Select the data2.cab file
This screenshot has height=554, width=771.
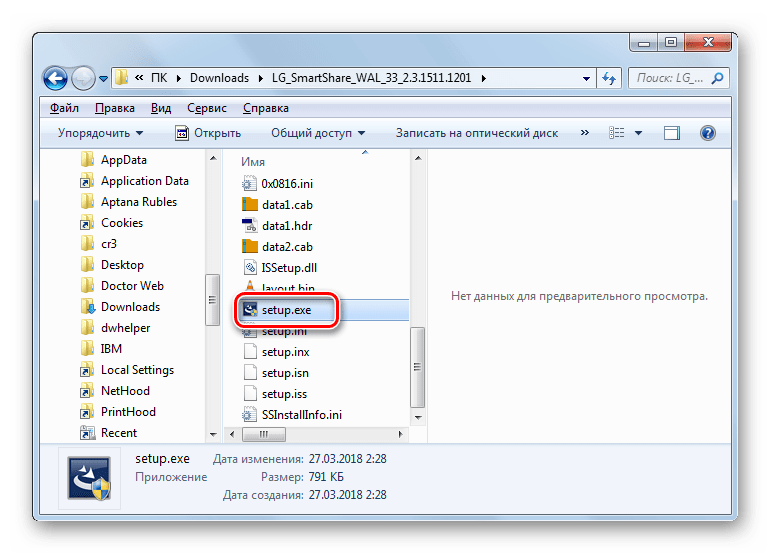pyautogui.click(x=287, y=247)
